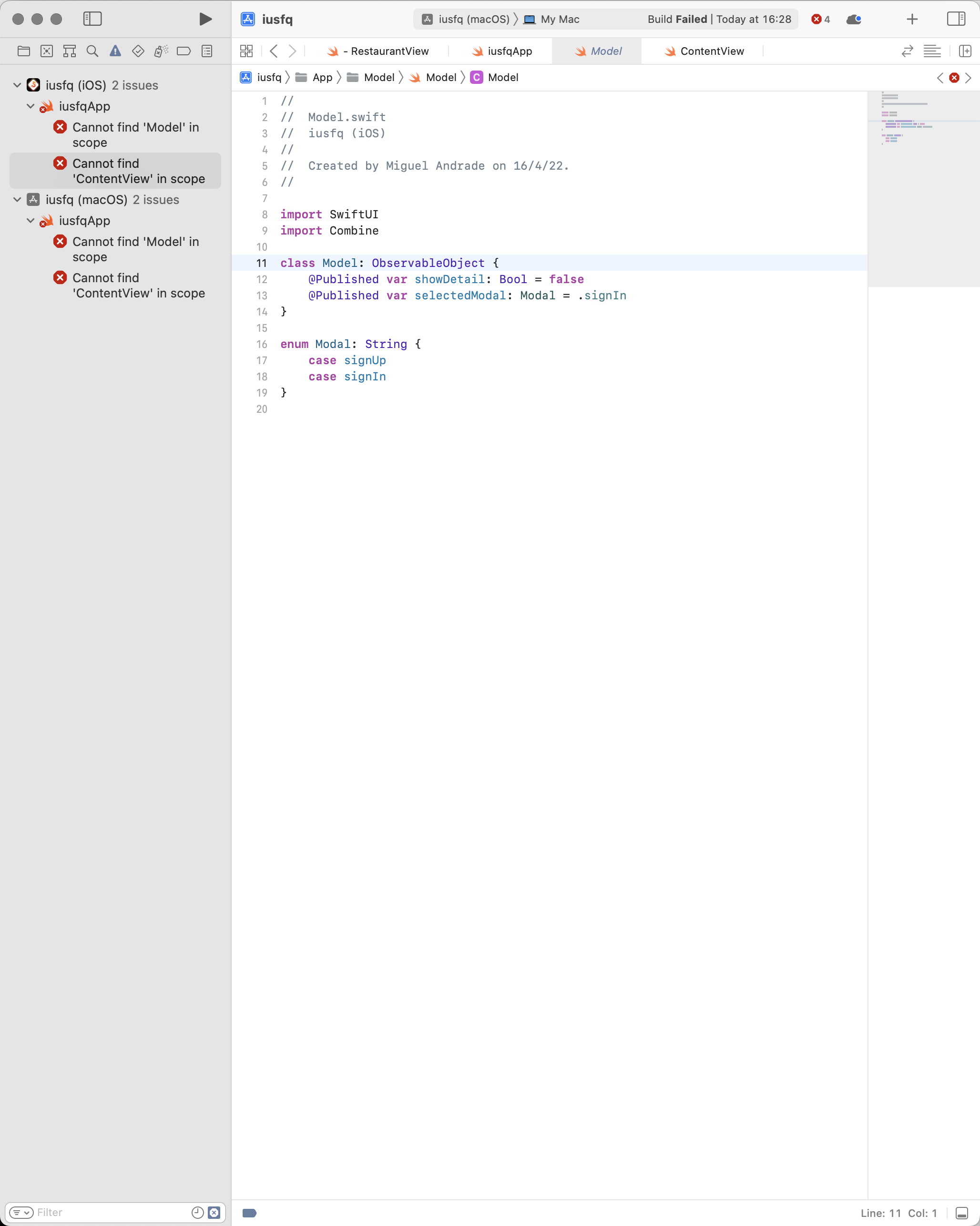This screenshot has width=980, height=1226.
Task: Show the Project navigator folder icon
Action: [24, 51]
